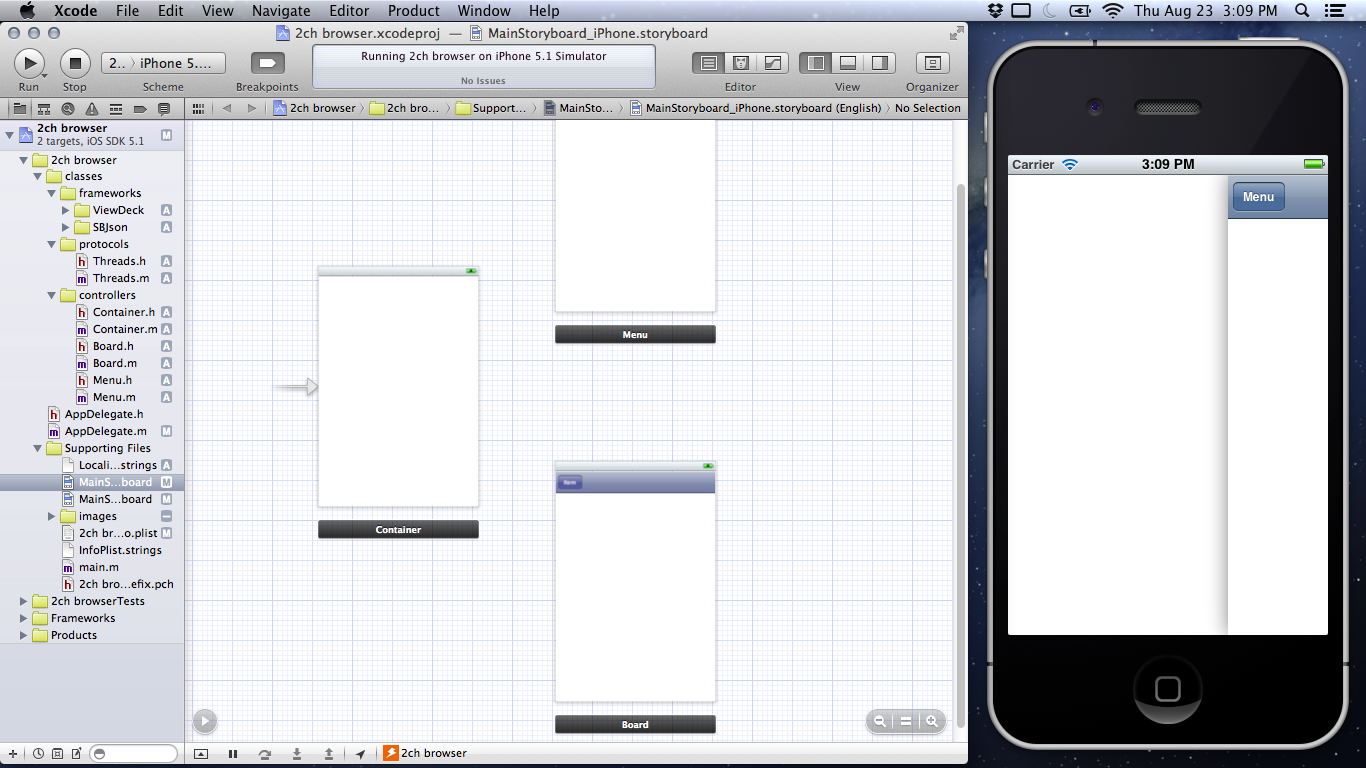The width and height of the screenshot is (1366, 768).
Task: Show the Breakpoint navigator
Action: (140, 108)
